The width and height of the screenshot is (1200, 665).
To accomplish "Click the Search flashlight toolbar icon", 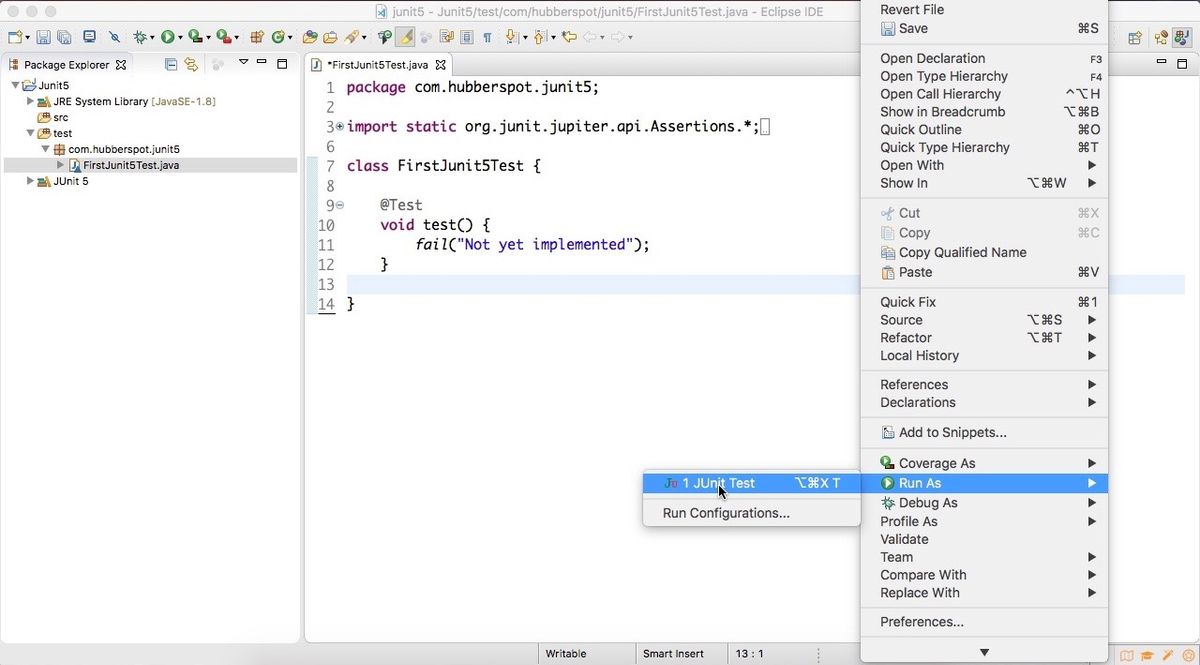I will pos(351,37).
